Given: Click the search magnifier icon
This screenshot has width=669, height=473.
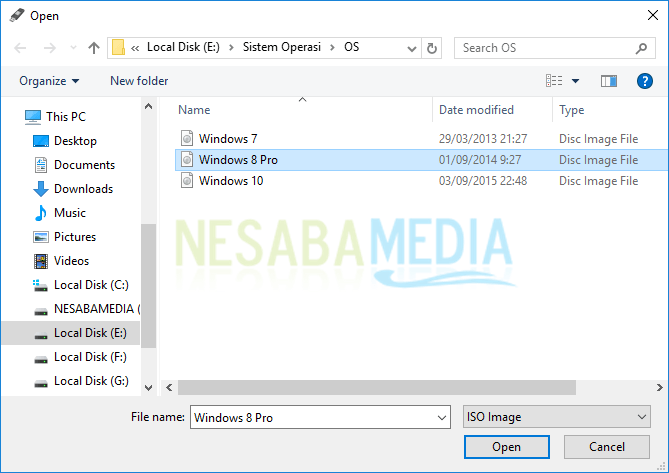Looking at the screenshot, I should 641,47.
